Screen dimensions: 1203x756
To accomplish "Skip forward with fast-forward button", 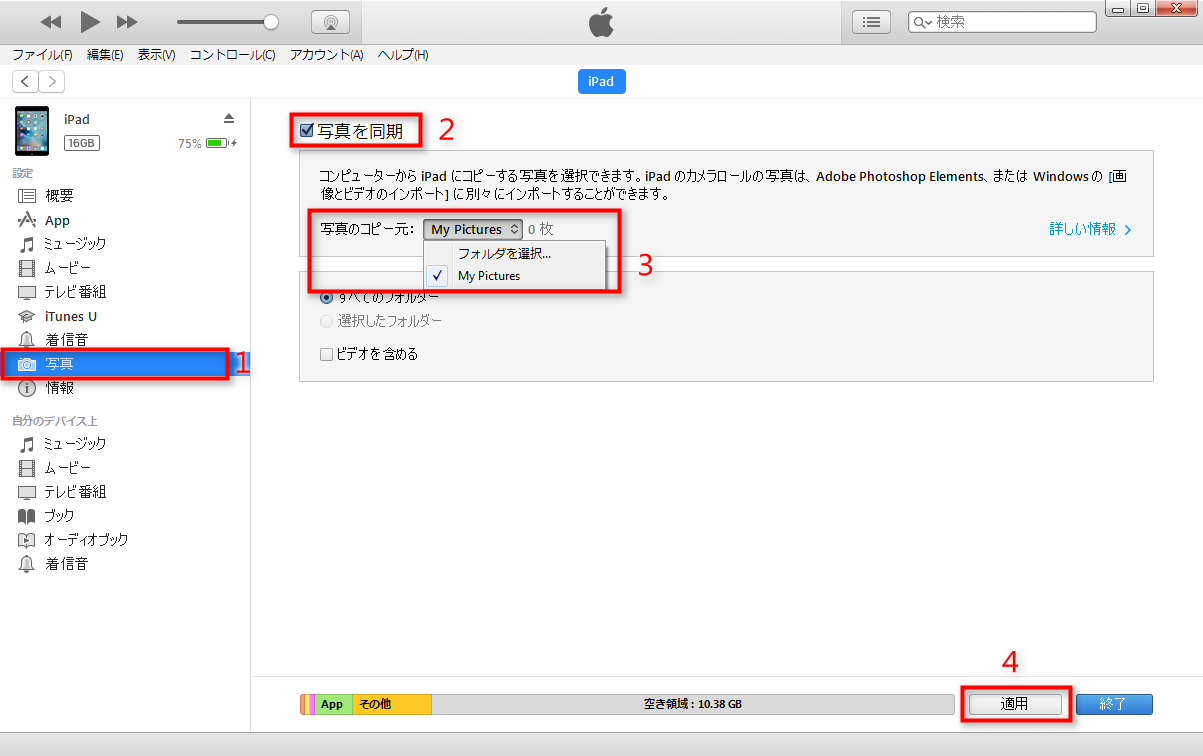I will (x=127, y=22).
